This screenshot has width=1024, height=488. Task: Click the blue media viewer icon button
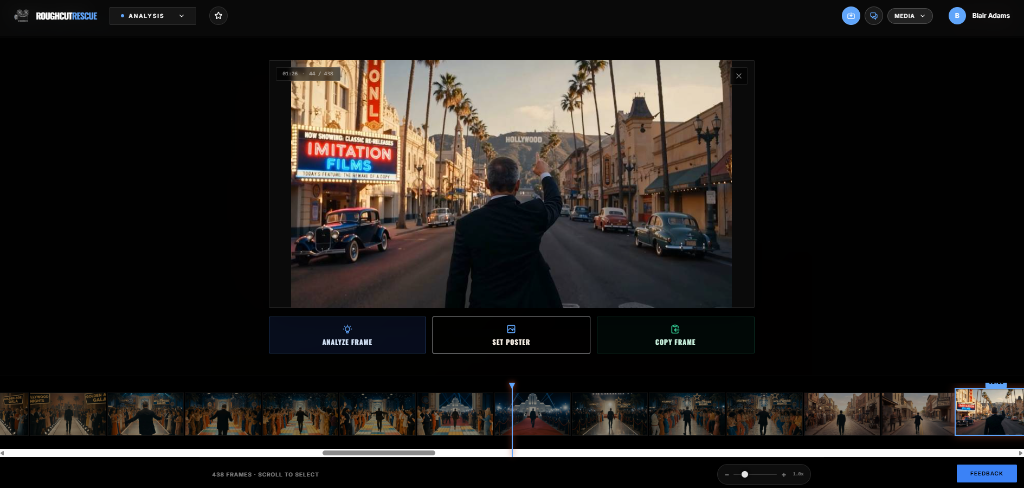[x=850, y=16]
